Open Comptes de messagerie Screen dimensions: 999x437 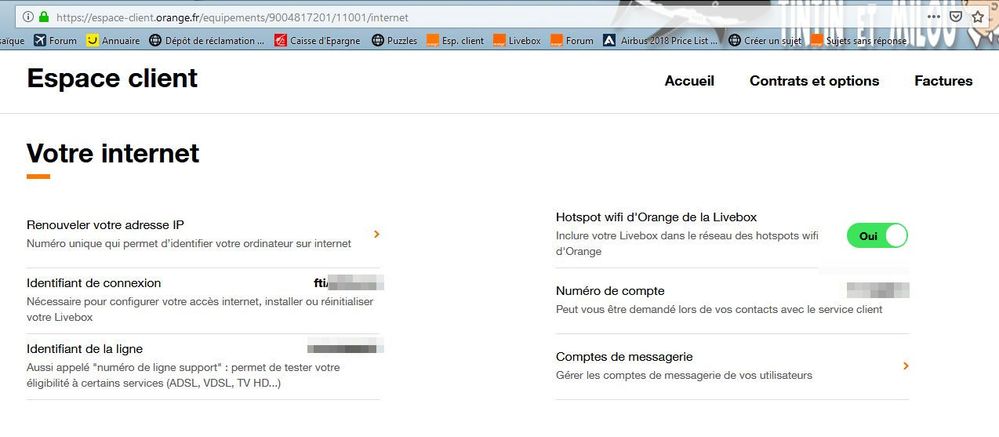coord(733,366)
